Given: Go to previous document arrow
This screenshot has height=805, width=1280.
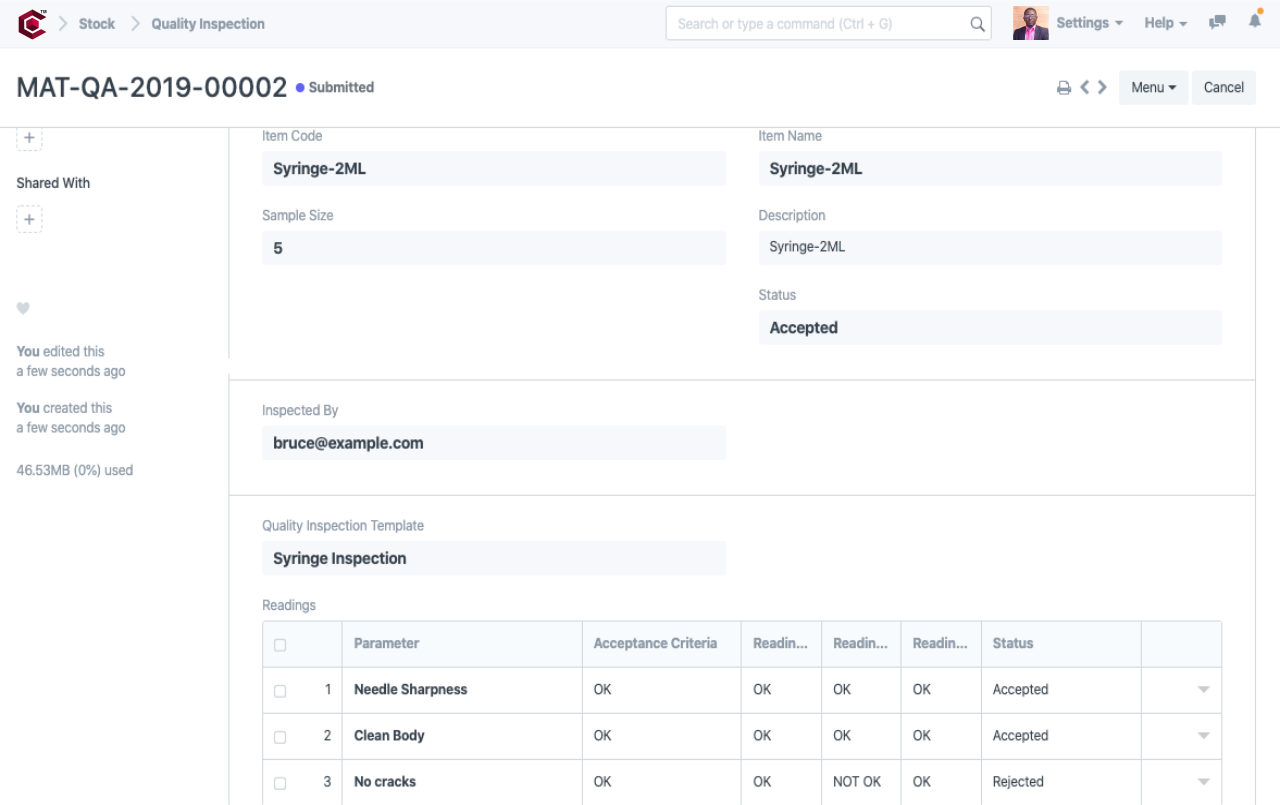Looking at the screenshot, I should 1085,88.
